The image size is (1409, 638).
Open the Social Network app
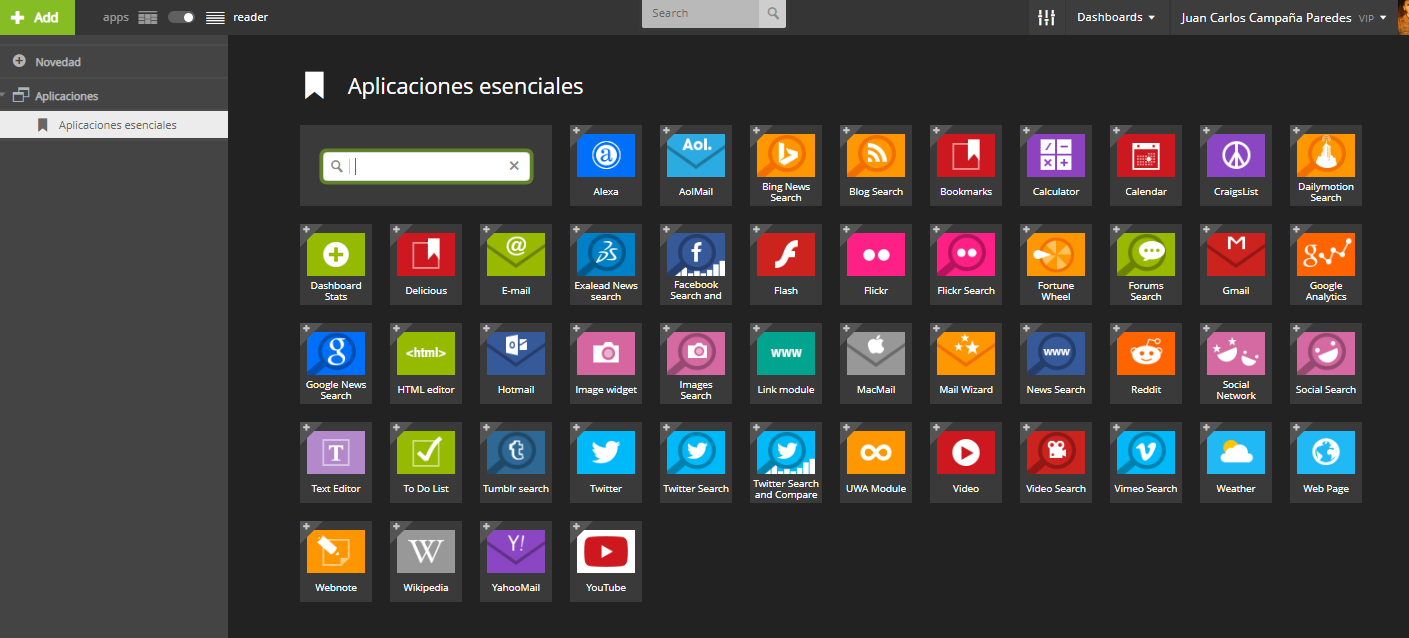click(1236, 363)
